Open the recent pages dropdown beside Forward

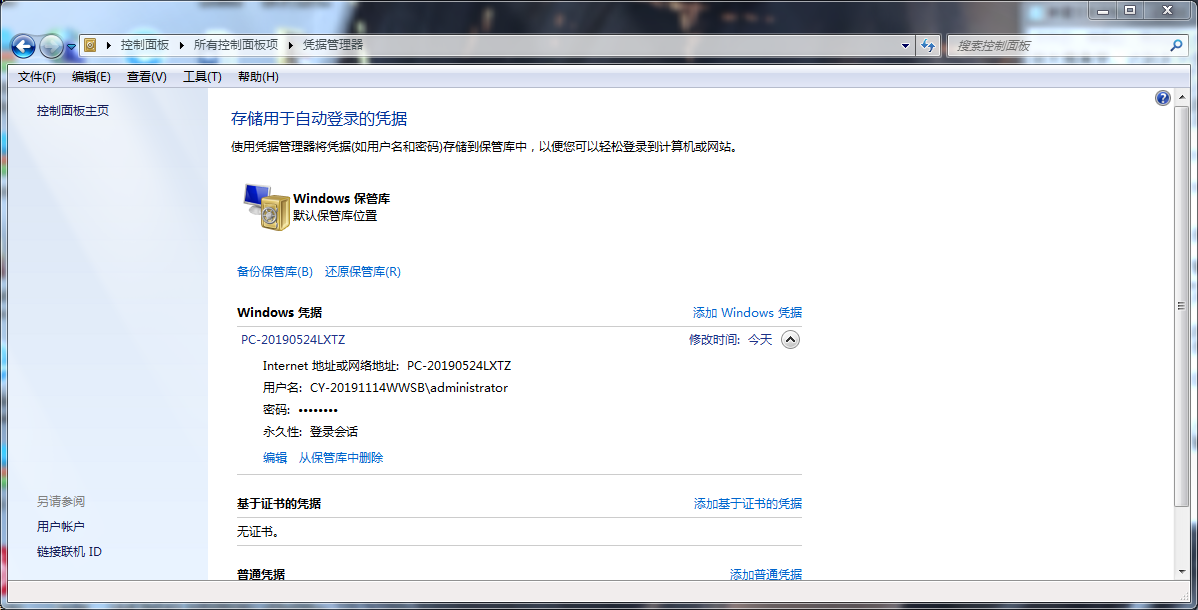click(71, 47)
